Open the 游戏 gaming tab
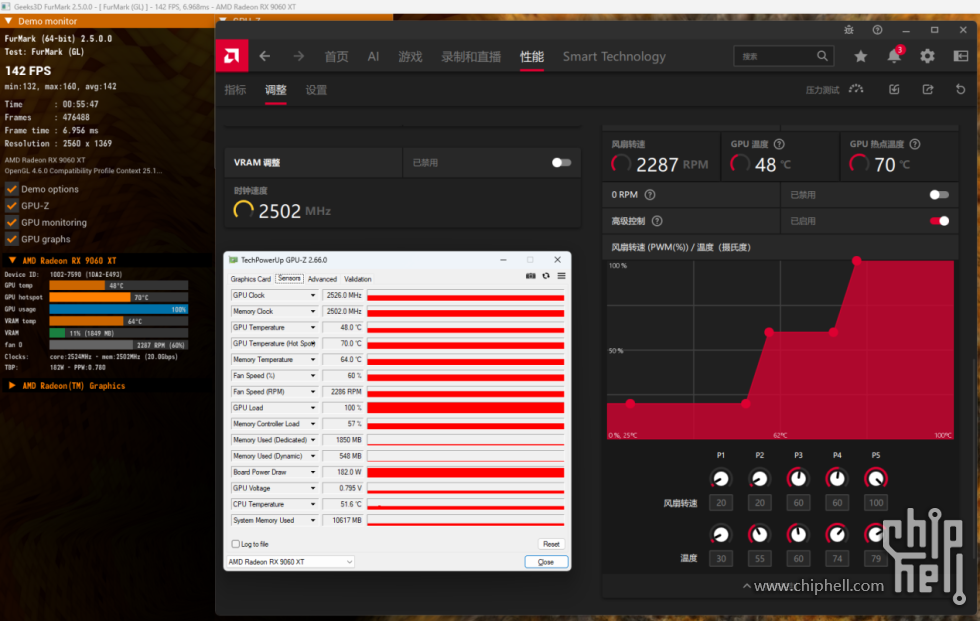Screen dimensions: 980x621 coord(410,56)
